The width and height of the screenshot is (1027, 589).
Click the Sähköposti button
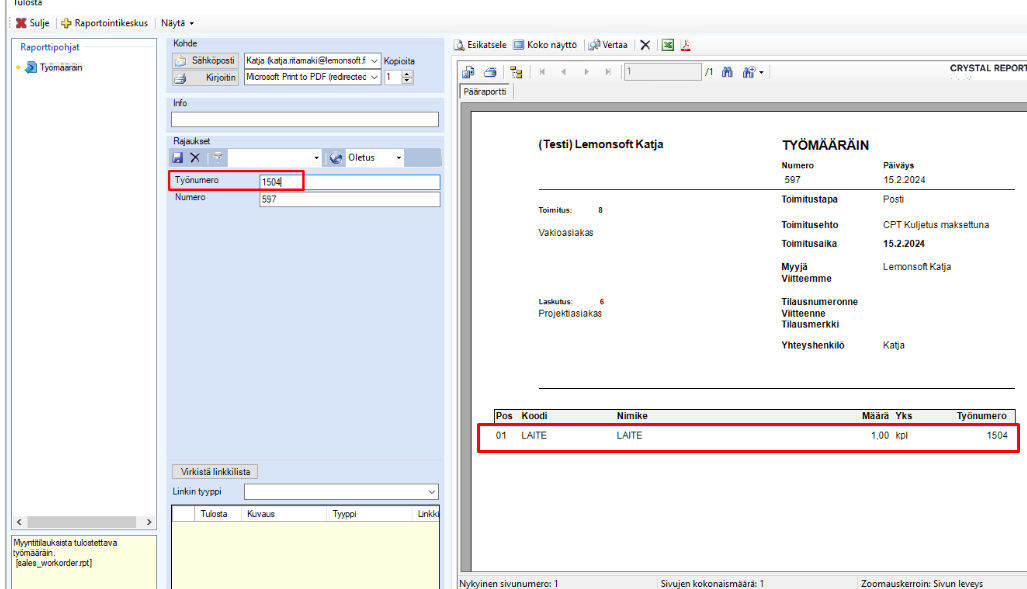click(x=207, y=61)
